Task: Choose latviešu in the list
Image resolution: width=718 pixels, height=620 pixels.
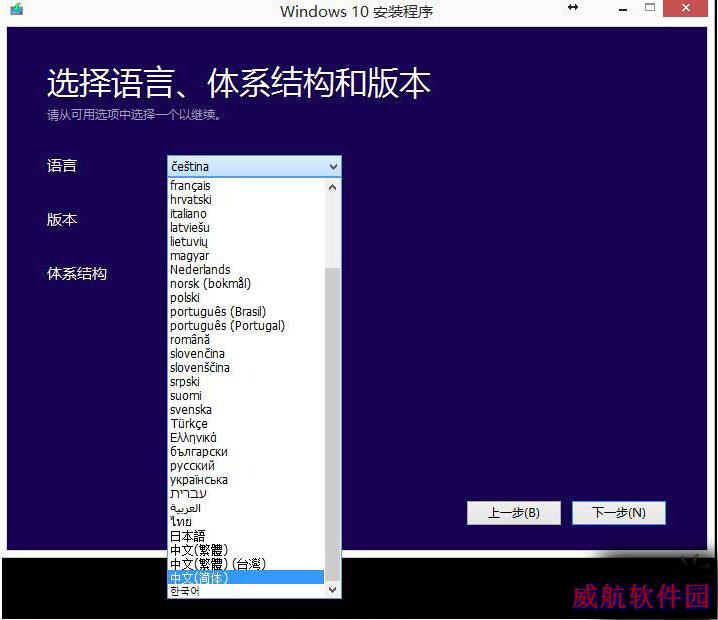Action: click(246, 228)
